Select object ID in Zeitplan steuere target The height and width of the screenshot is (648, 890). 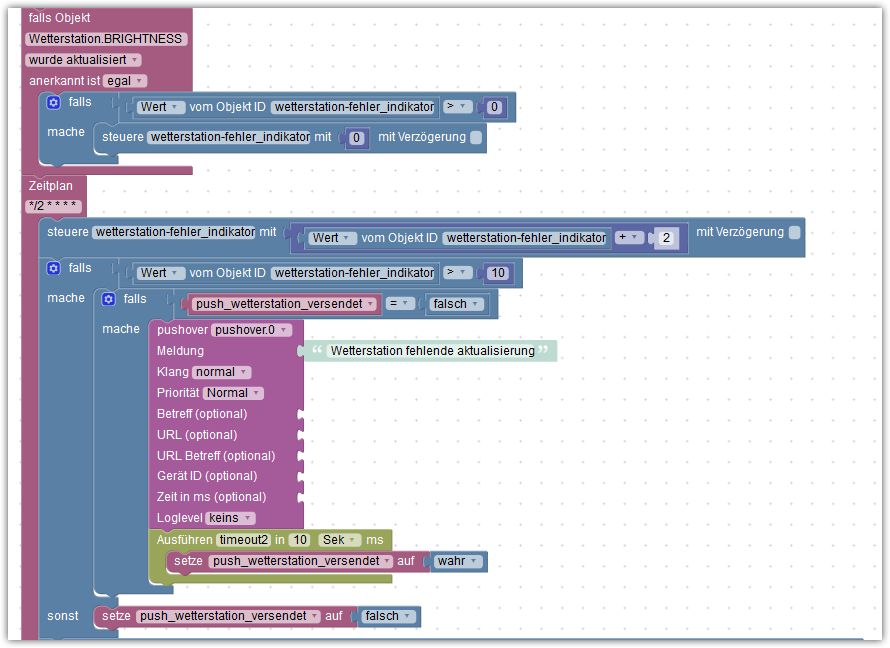pyautogui.click(x=175, y=232)
